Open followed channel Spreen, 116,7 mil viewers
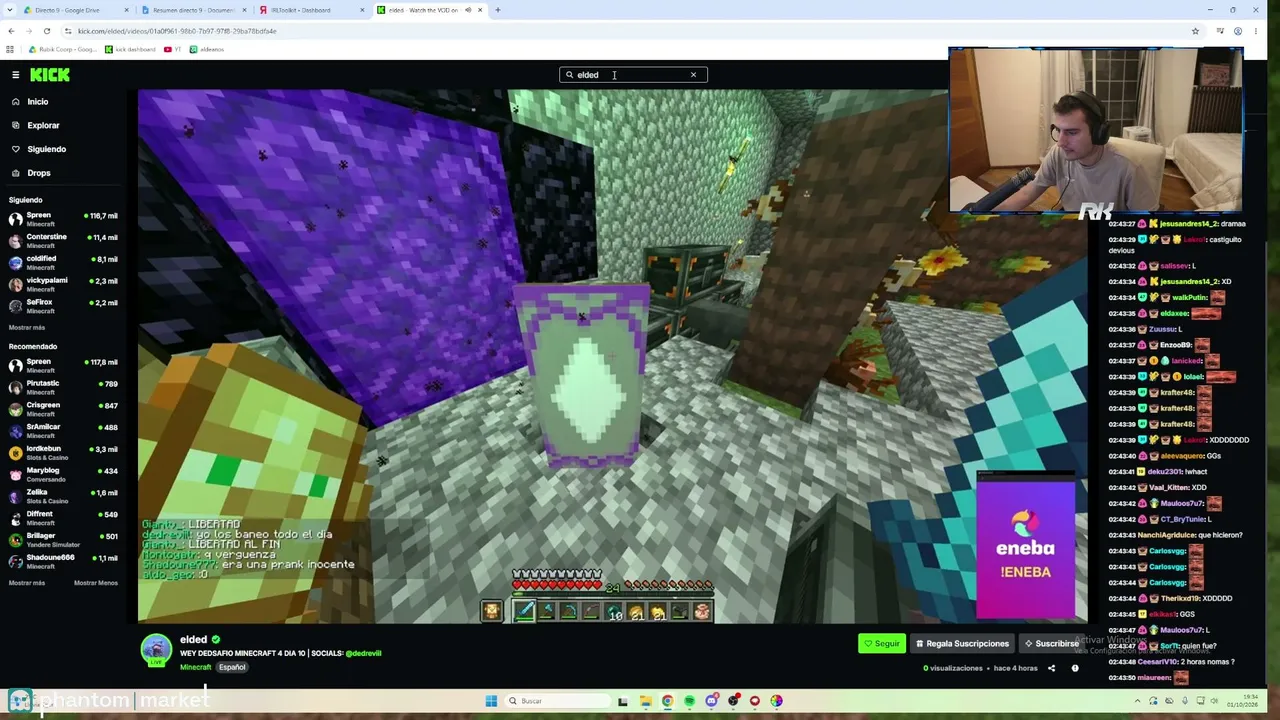 point(62,219)
